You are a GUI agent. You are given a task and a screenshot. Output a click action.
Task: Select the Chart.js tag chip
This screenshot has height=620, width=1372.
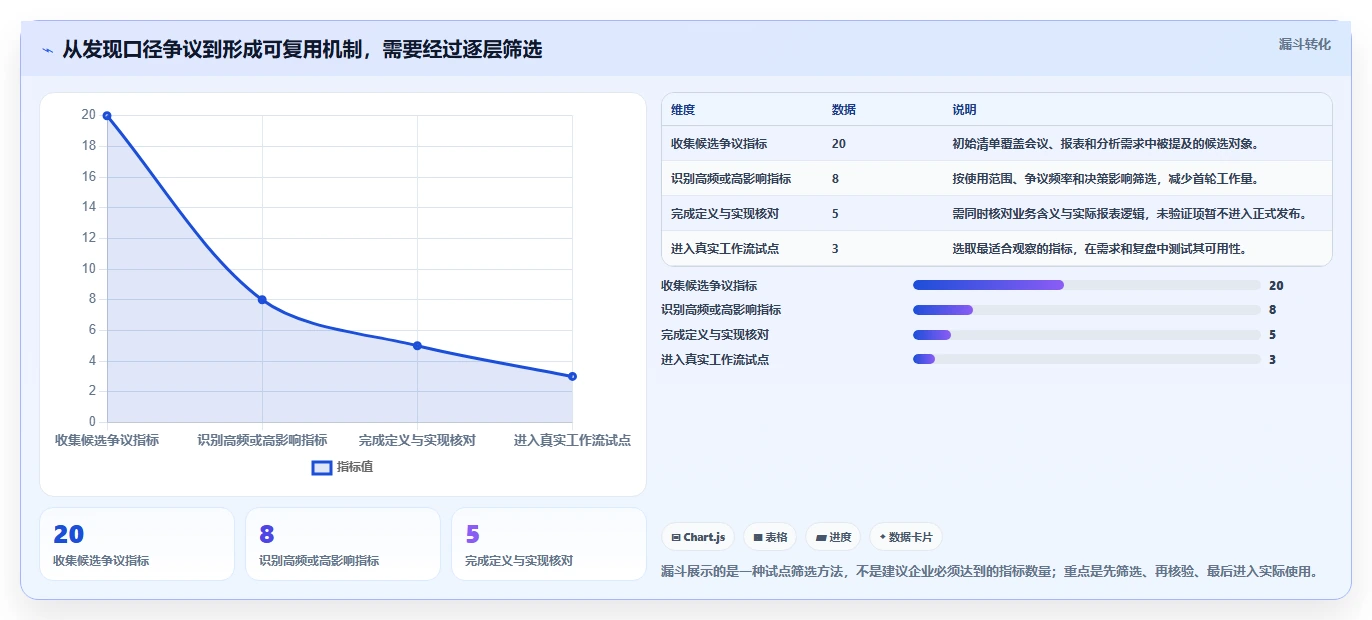tap(698, 537)
